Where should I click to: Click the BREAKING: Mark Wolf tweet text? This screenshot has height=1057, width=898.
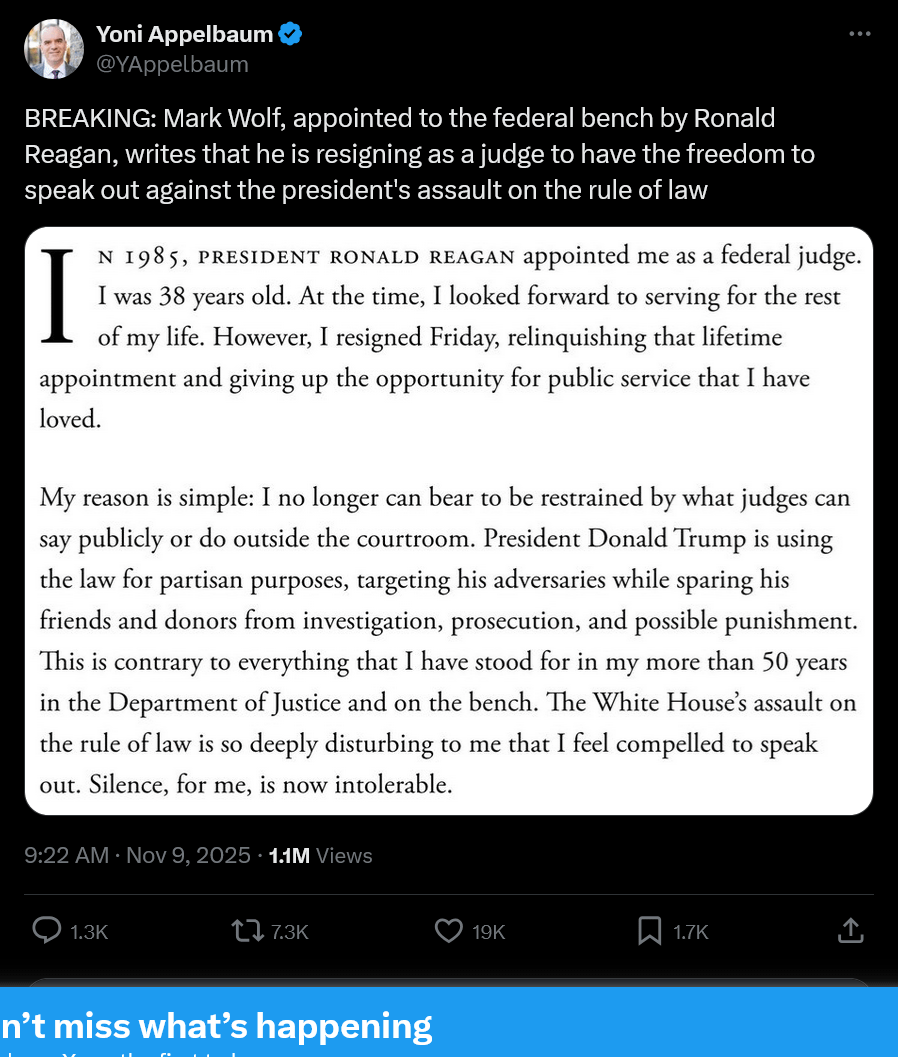coord(420,154)
